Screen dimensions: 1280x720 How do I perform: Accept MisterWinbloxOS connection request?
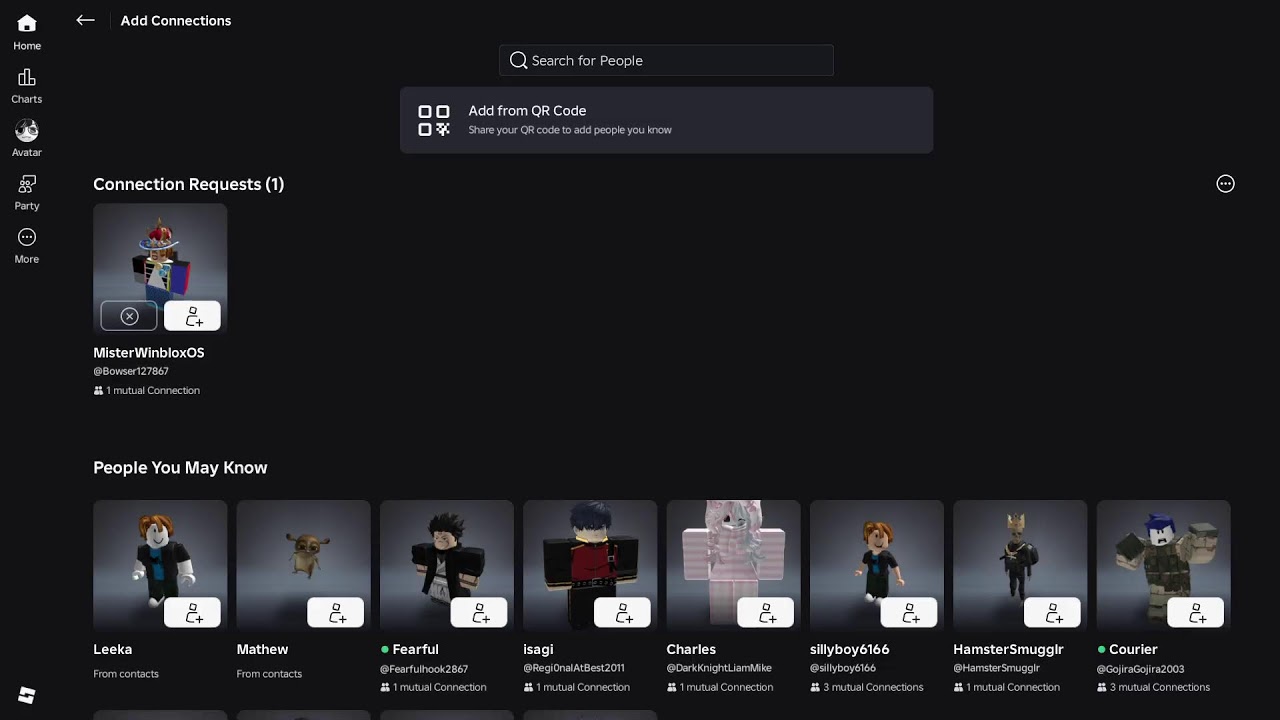pos(192,316)
